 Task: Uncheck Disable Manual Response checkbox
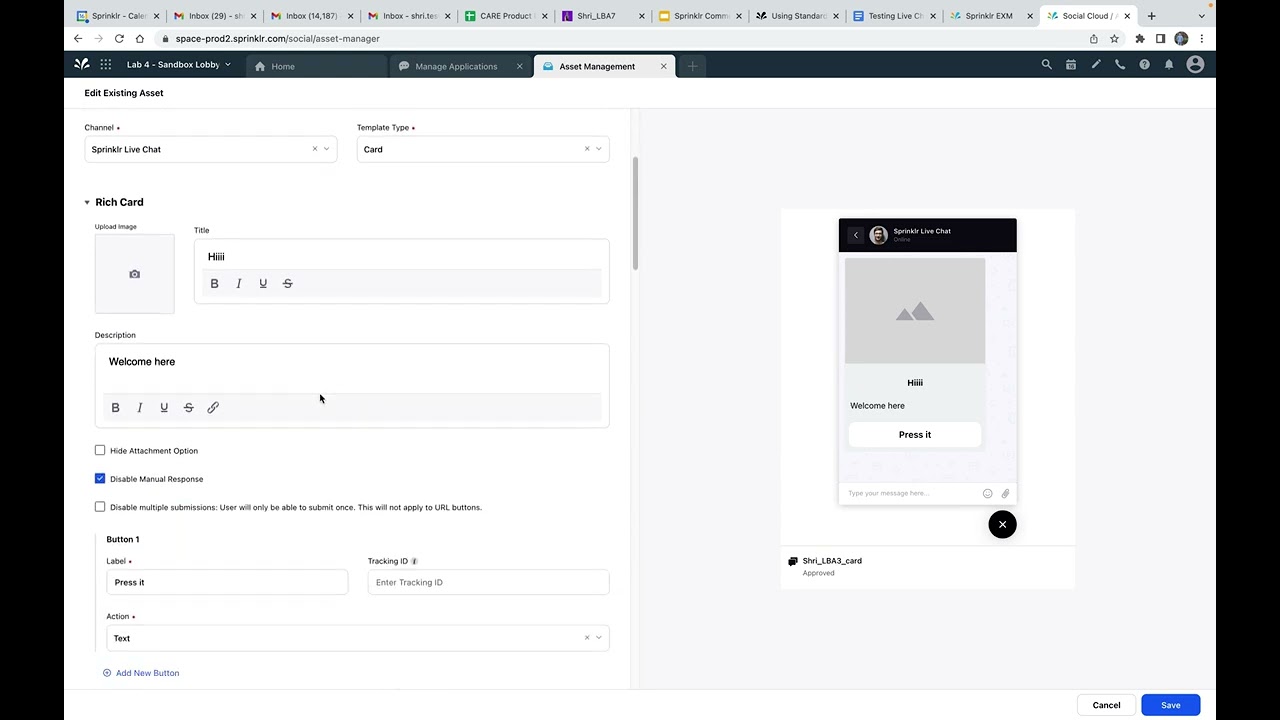[x=100, y=479]
